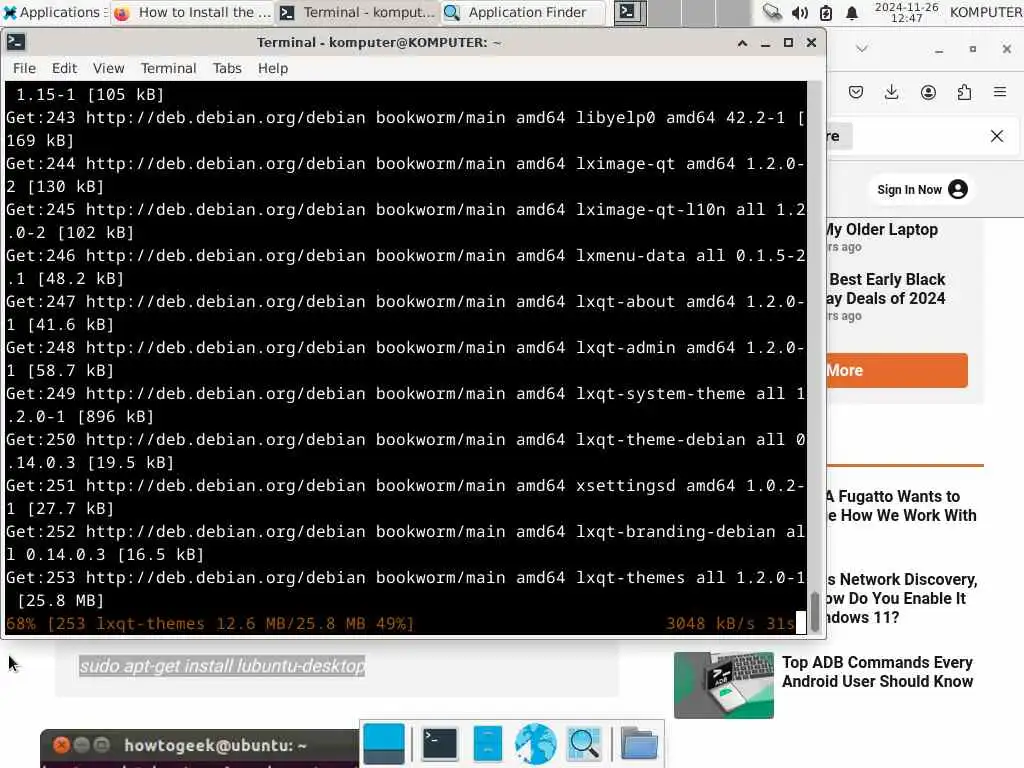Roll up the terminal window with the up arrow
Viewport: 1024px width, 768px height.
coord(742,42)
